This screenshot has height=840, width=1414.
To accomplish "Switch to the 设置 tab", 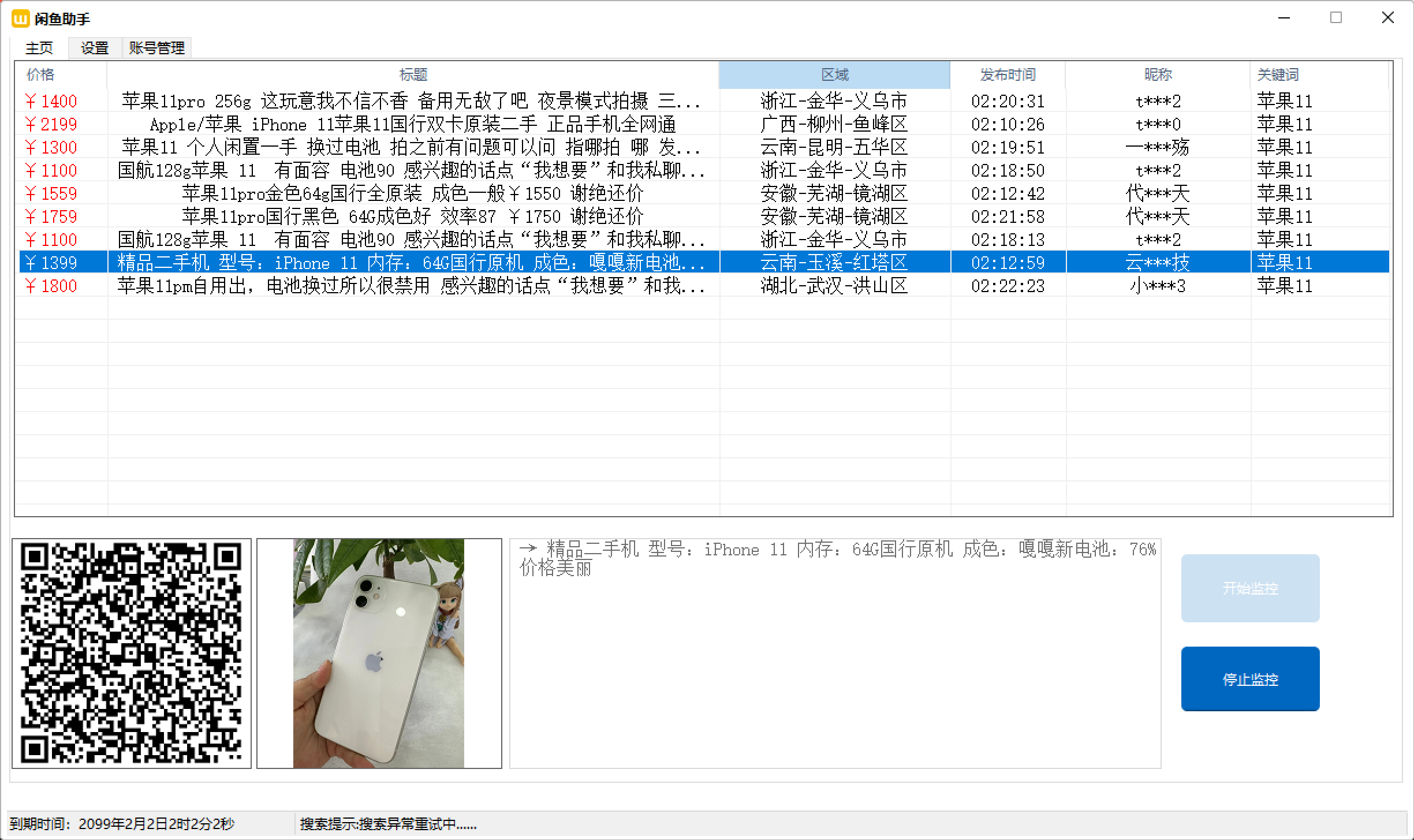I will [95, 48].
